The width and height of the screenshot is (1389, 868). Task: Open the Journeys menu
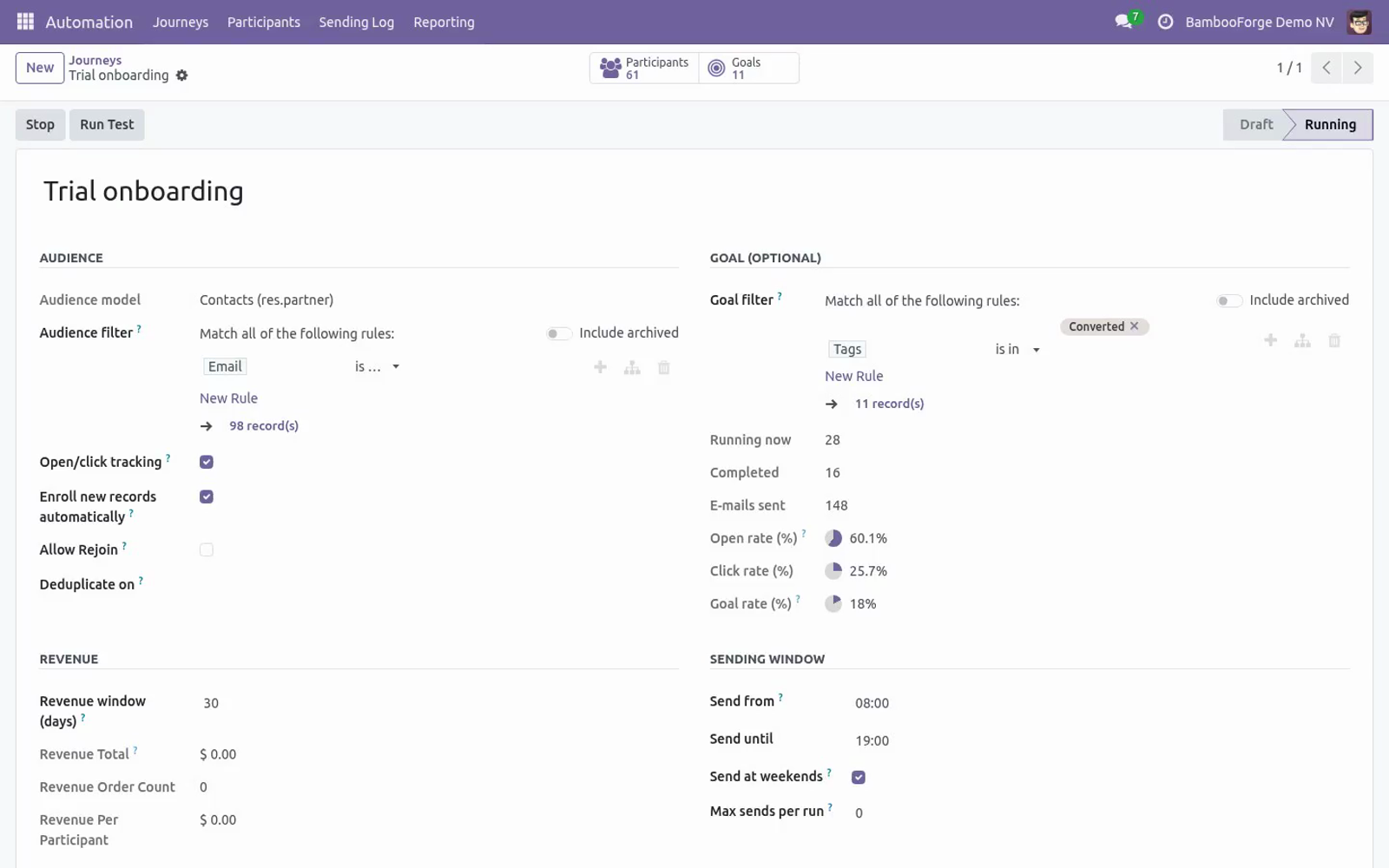tap(181, 22)
